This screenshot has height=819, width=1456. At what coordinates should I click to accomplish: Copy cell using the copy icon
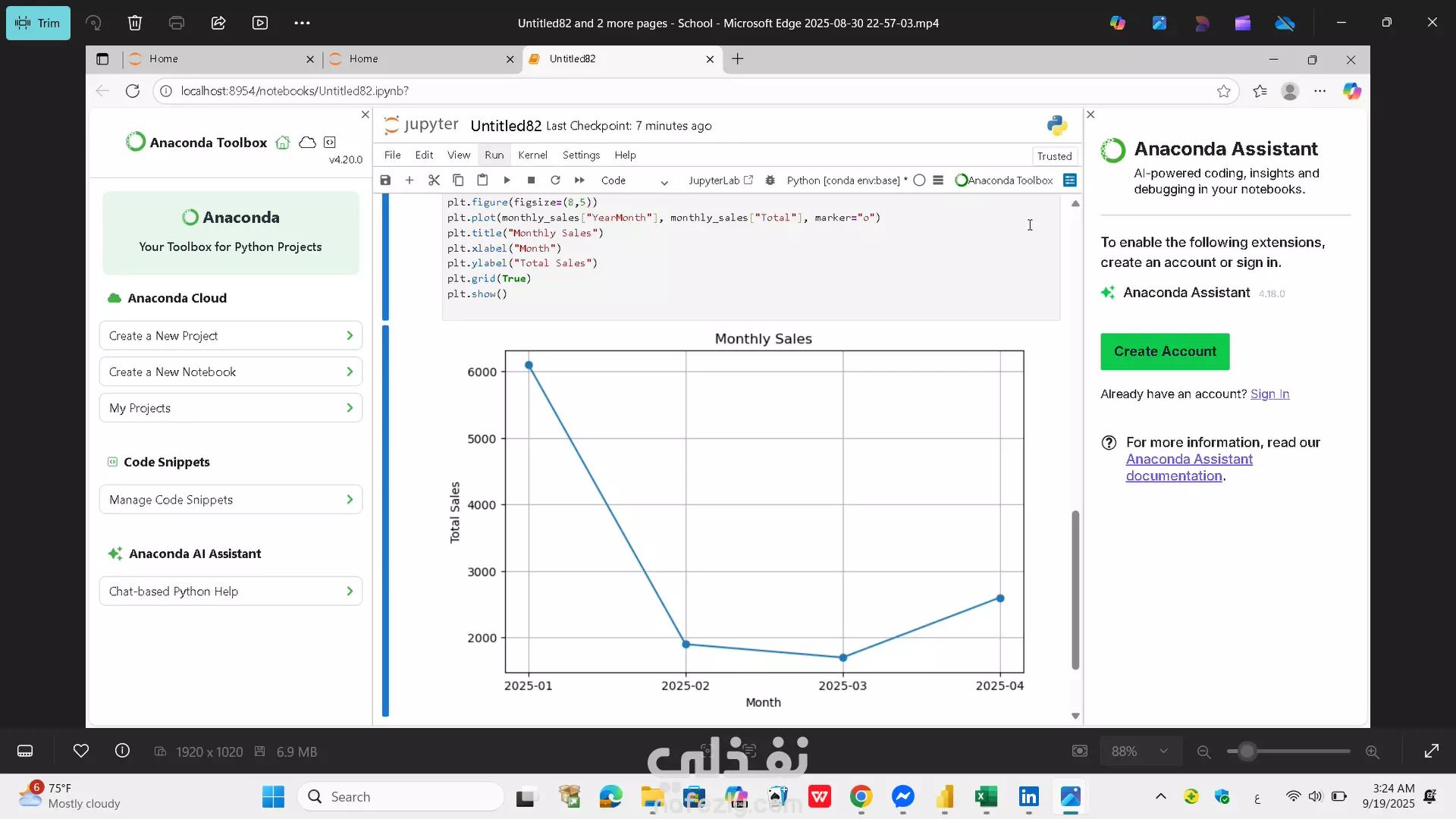[458, 180]
